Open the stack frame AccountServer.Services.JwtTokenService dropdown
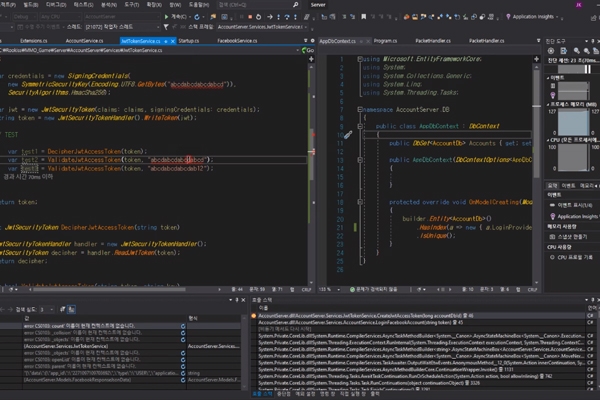This screenshot has width=600, height=400. point(262,27)
